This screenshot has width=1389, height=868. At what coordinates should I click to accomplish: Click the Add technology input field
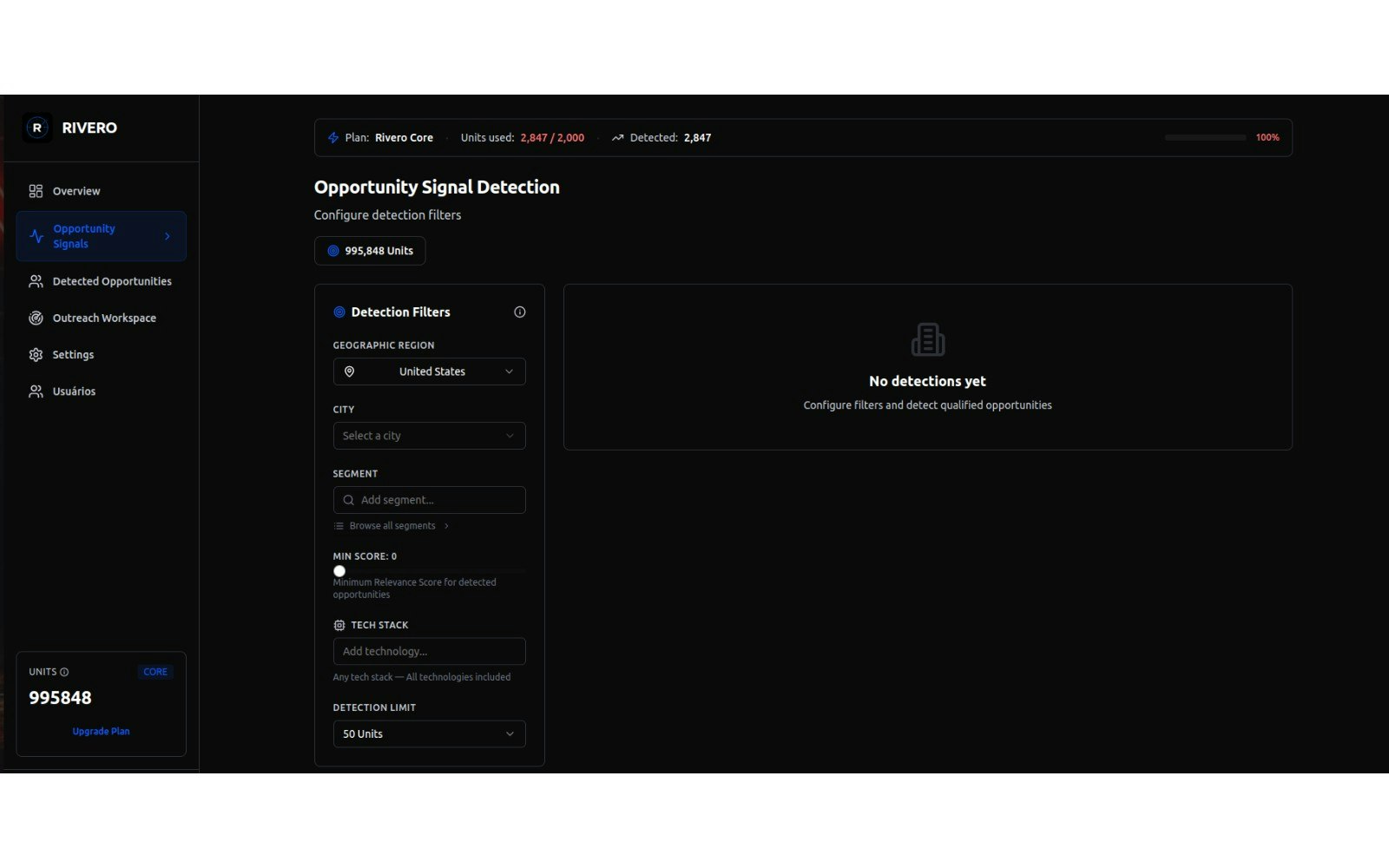[429, 651]
